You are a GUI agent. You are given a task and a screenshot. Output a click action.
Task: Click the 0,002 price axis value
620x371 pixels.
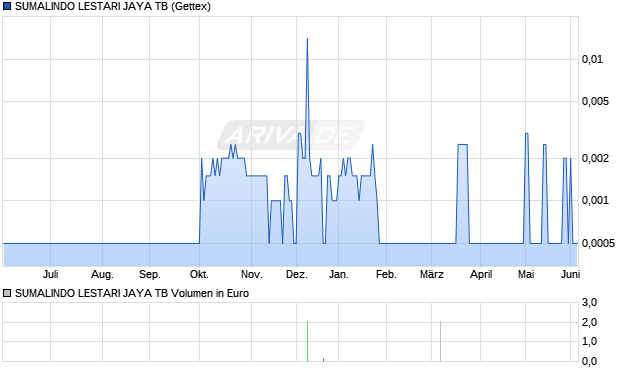(595, 159)
